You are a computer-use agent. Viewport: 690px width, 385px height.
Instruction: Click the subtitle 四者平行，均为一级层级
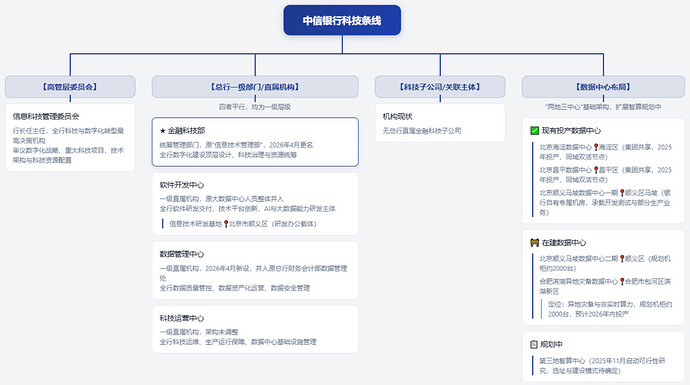coord(255,107)
